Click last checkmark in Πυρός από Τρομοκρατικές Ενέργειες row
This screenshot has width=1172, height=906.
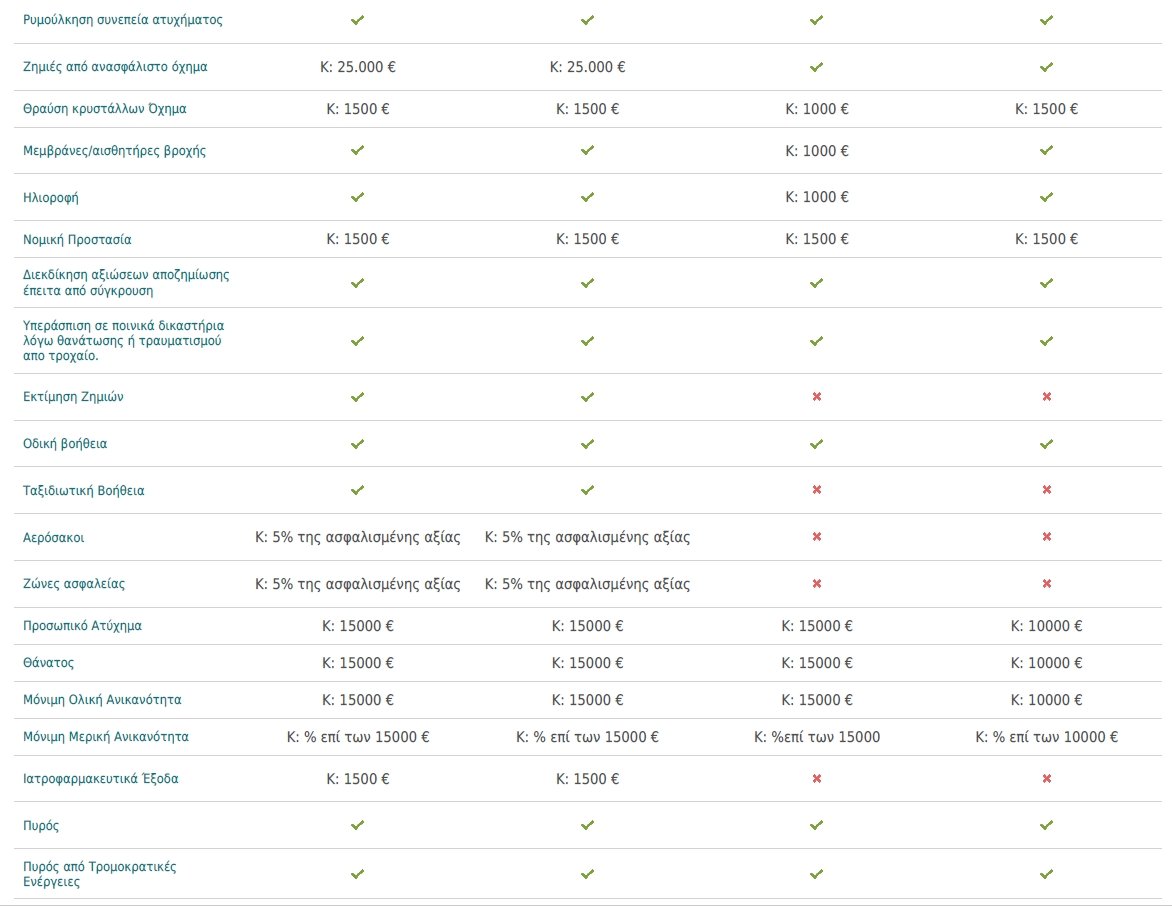pyautogui.click(x=1046, y=874)
